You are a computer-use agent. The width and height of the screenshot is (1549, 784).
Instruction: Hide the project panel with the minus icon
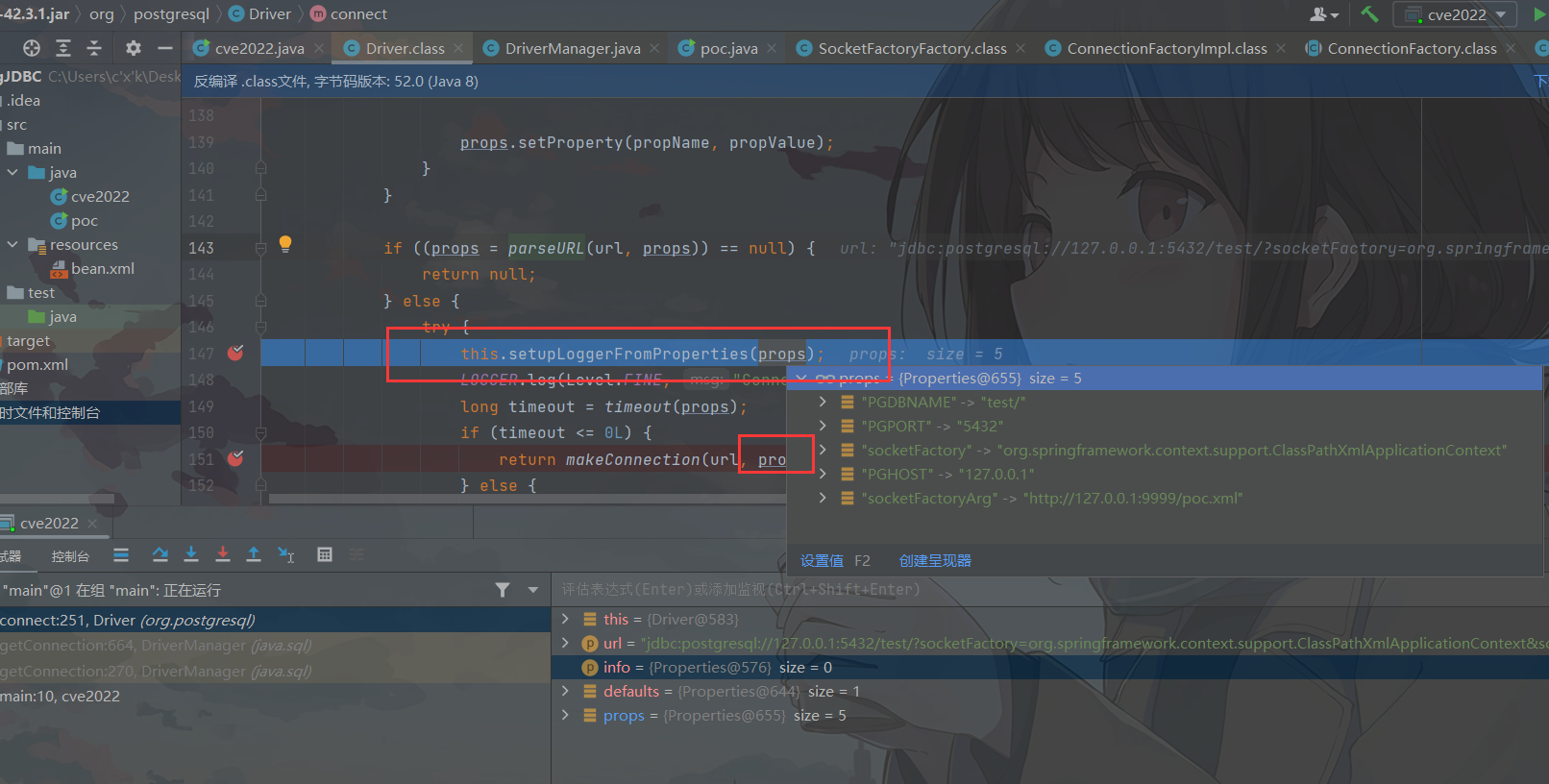(165, 48)
